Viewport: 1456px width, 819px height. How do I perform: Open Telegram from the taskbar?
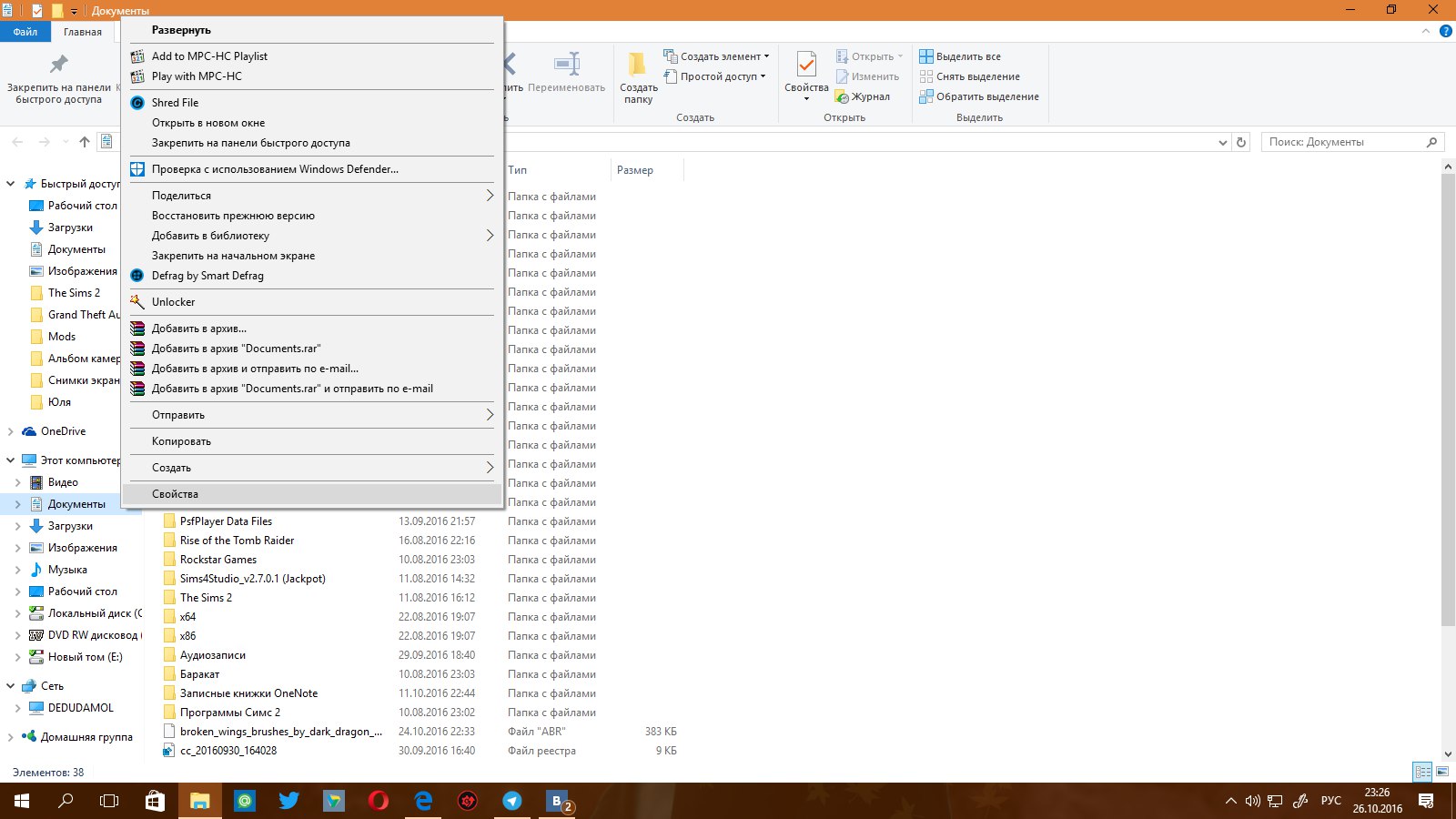pos(512,801)
